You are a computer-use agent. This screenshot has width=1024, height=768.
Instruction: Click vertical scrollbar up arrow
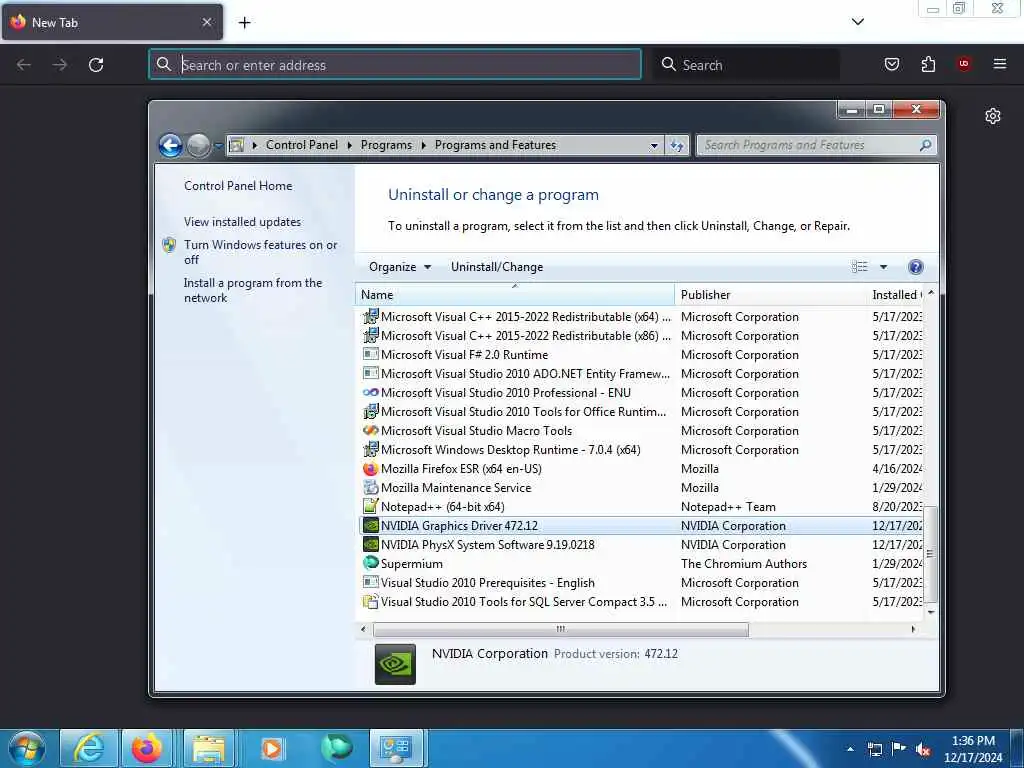[x=931, y=293]
